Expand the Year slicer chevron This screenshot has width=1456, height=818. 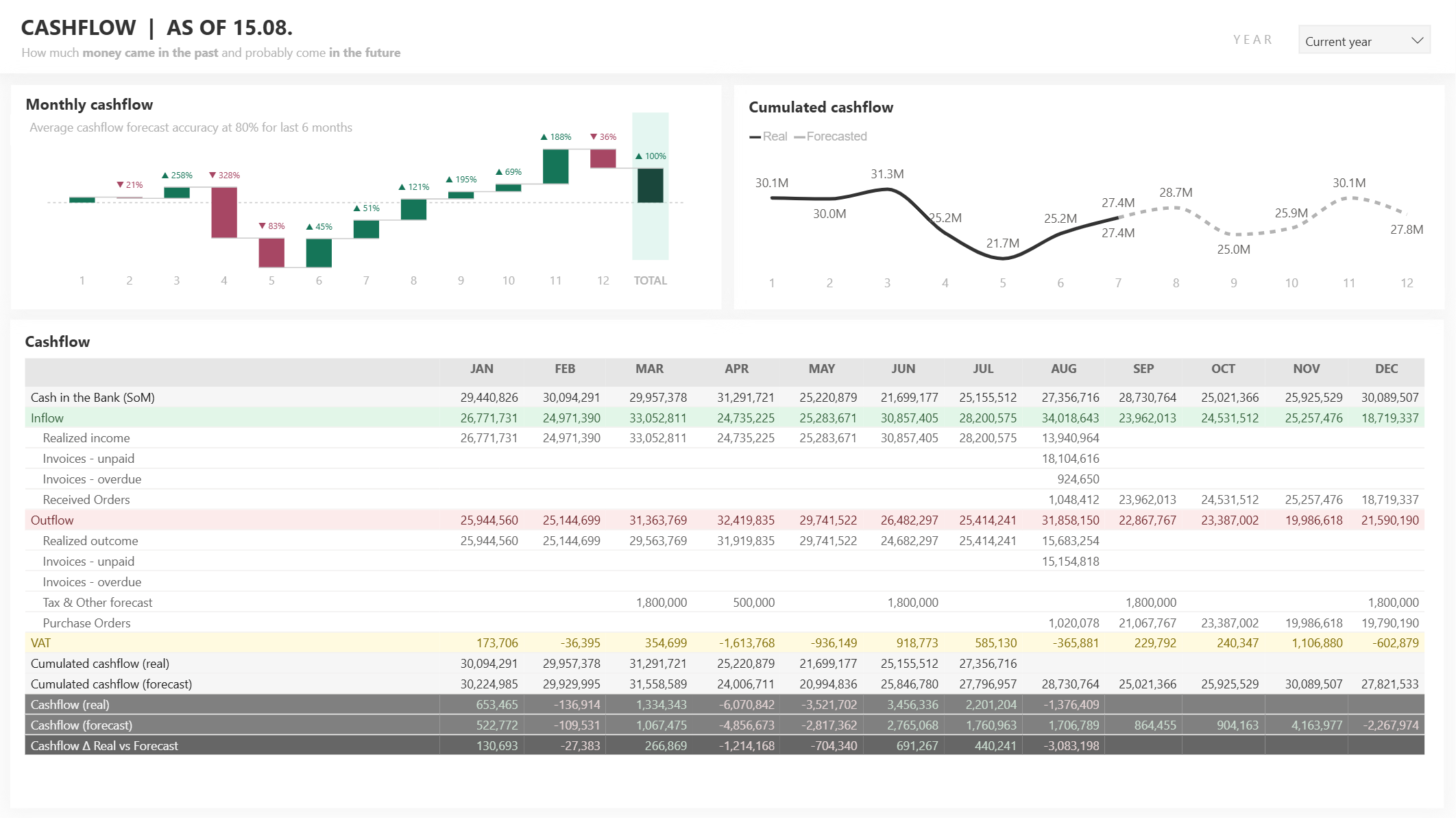[1418, 40]
